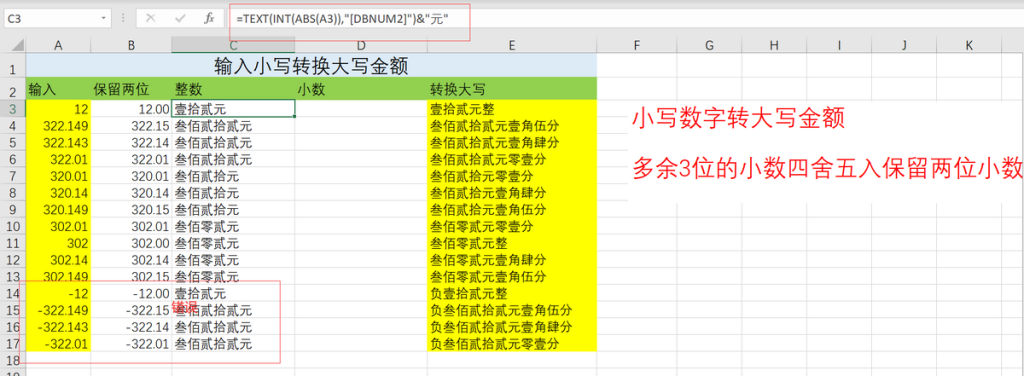Screen dimensions: 1024x376
Task: Click the confirm checkmark icon in formula bar
Action: pos(180,18)
